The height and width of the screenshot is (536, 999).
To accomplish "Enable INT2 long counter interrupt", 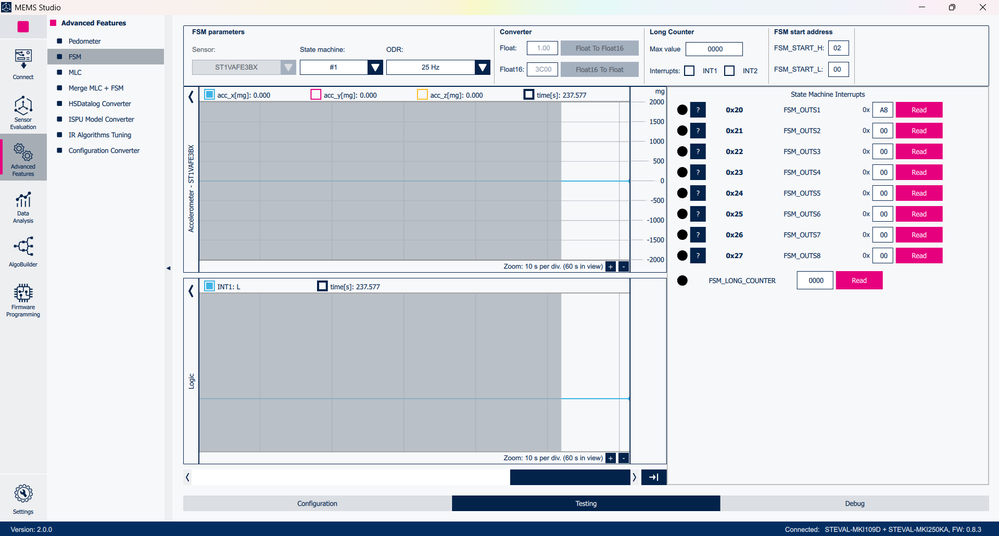I will point(729,71).
